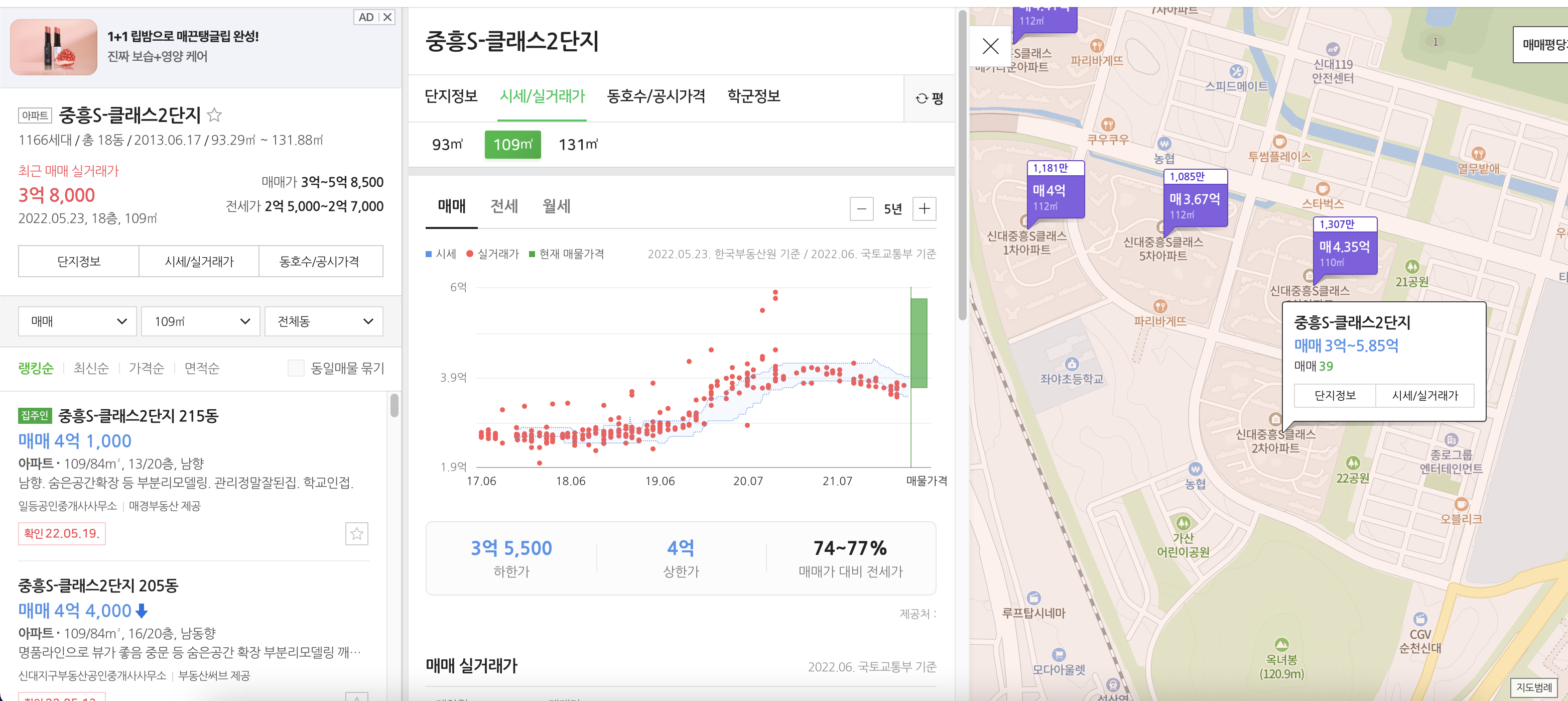Switch to the 전세 chart tab
The height and width of the screenshot is (701, 1568).
pos(504,206)
